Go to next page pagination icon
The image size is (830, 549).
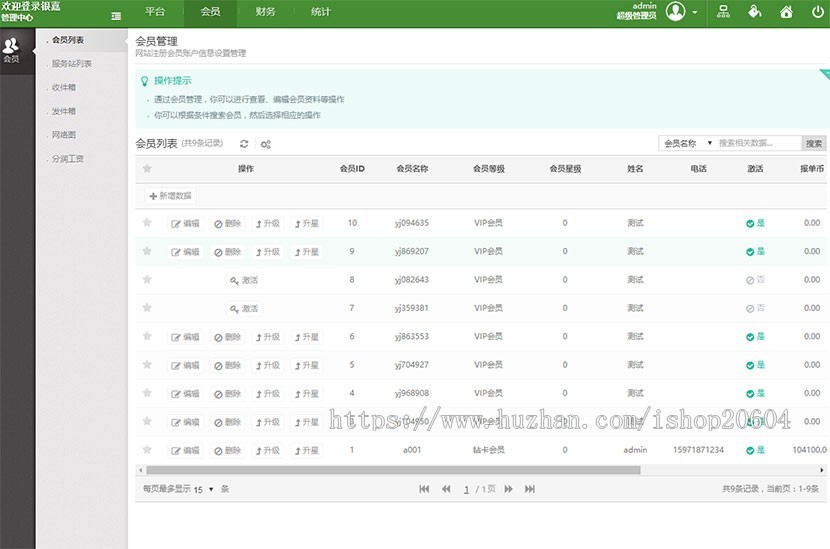coord(509,489)
